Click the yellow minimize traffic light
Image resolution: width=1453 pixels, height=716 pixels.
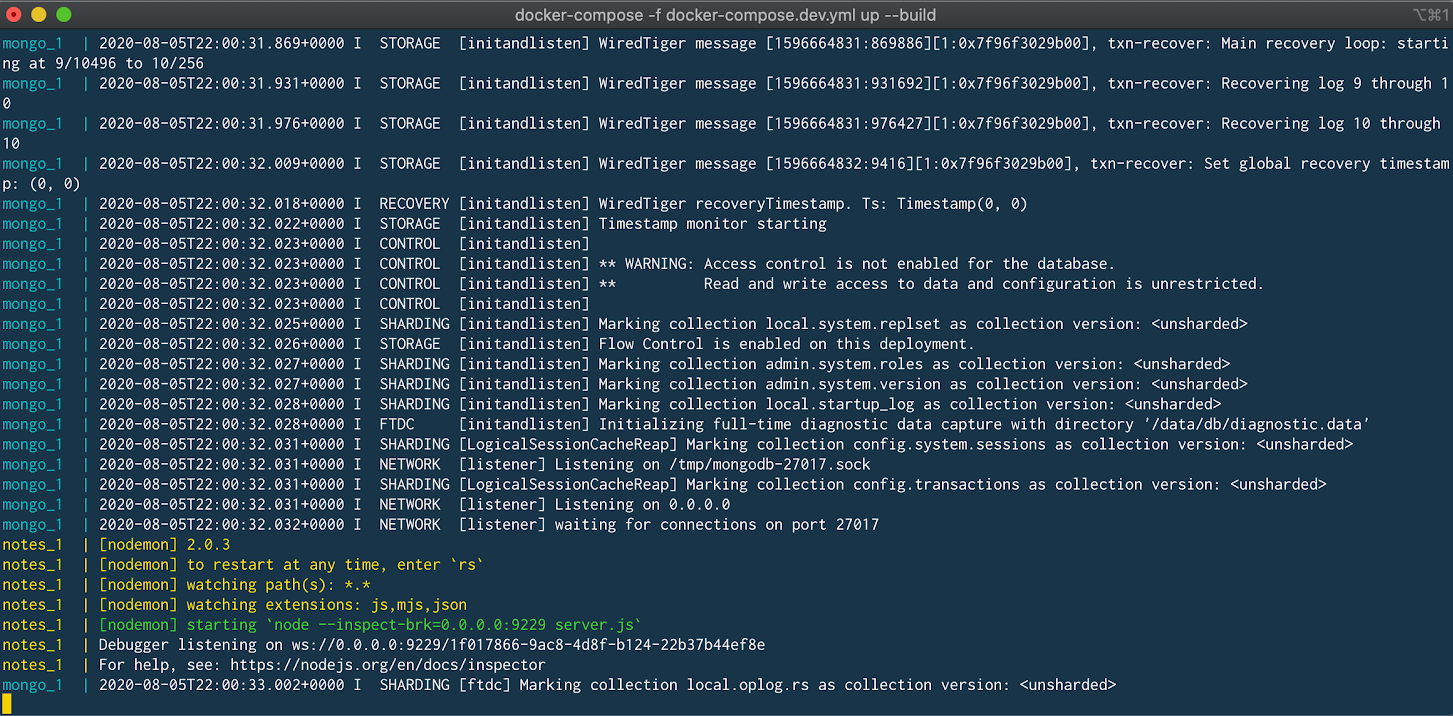(41, 15)
